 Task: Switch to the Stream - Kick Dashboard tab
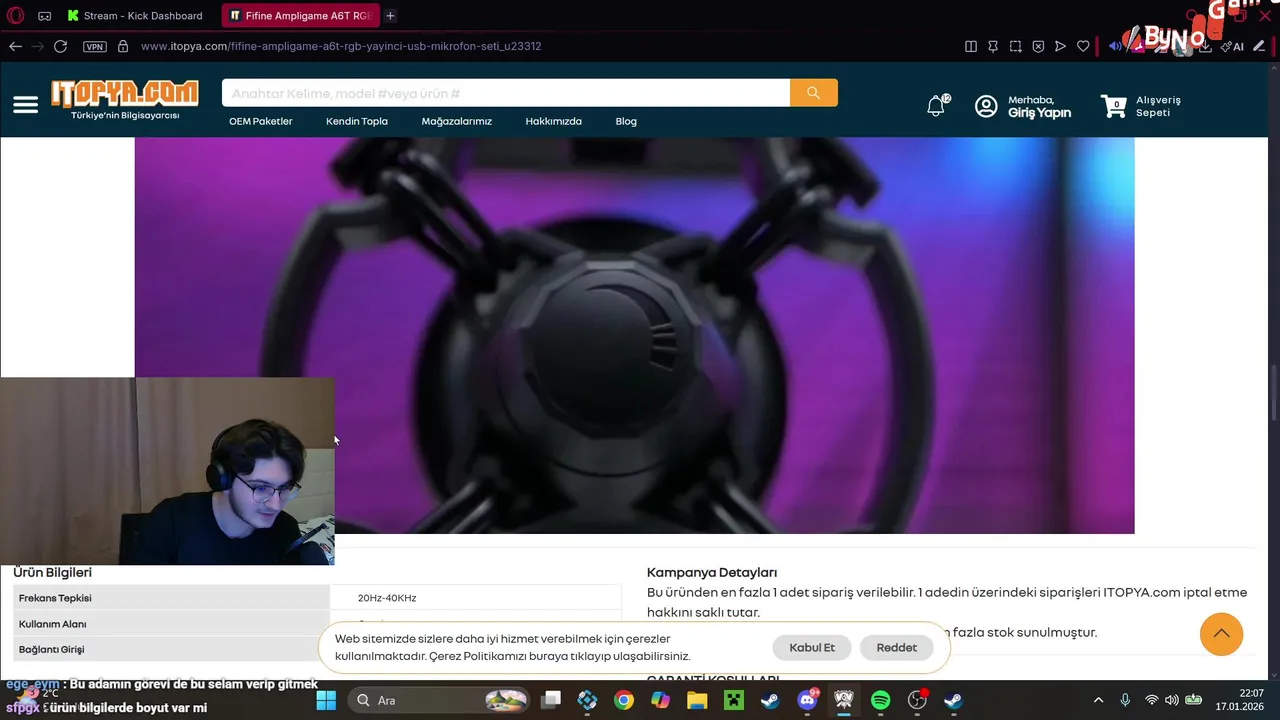pyautogui.click(x=134, y=16)
